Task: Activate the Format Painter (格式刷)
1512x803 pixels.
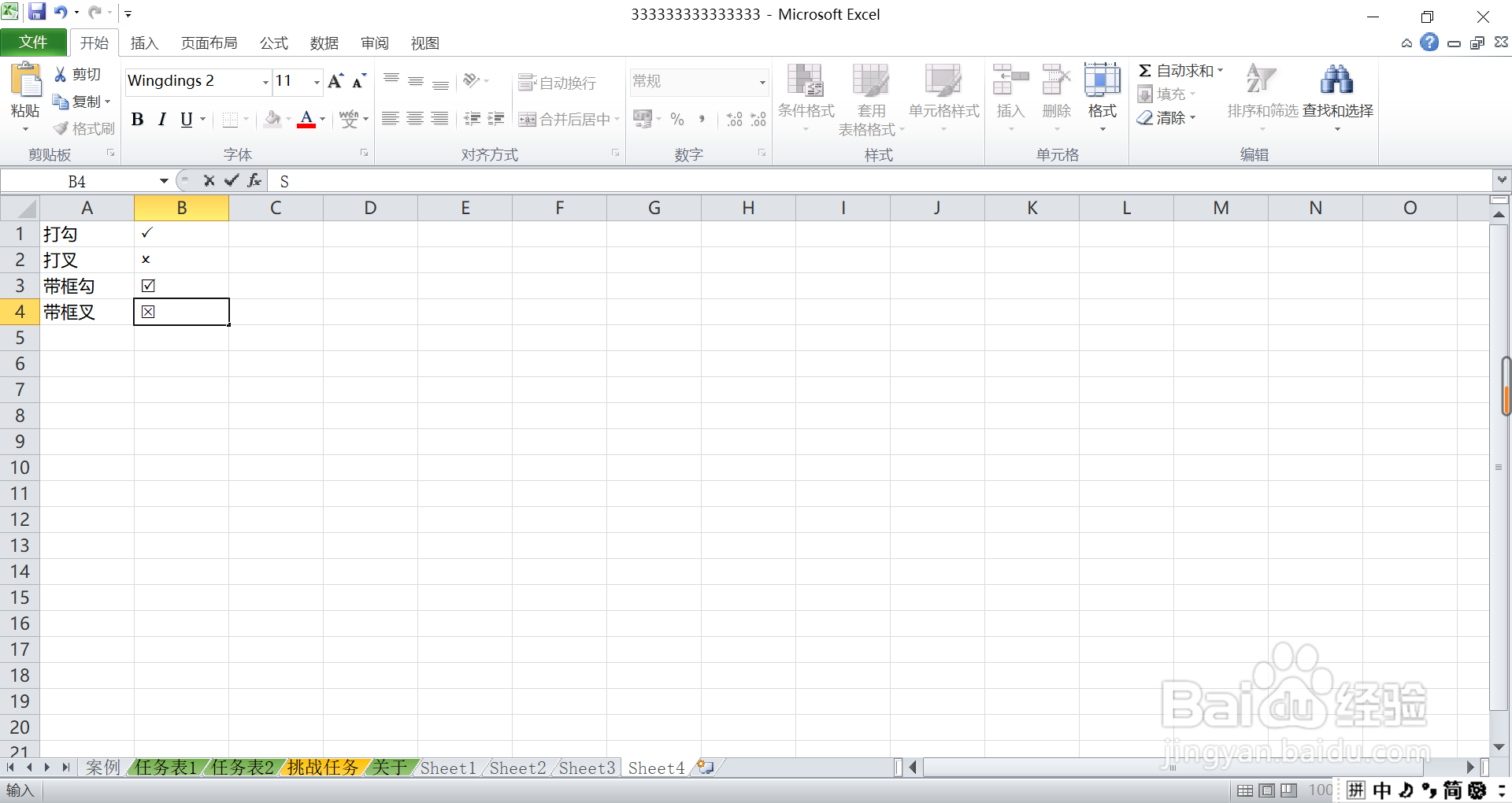Action: tap(61, 128)
